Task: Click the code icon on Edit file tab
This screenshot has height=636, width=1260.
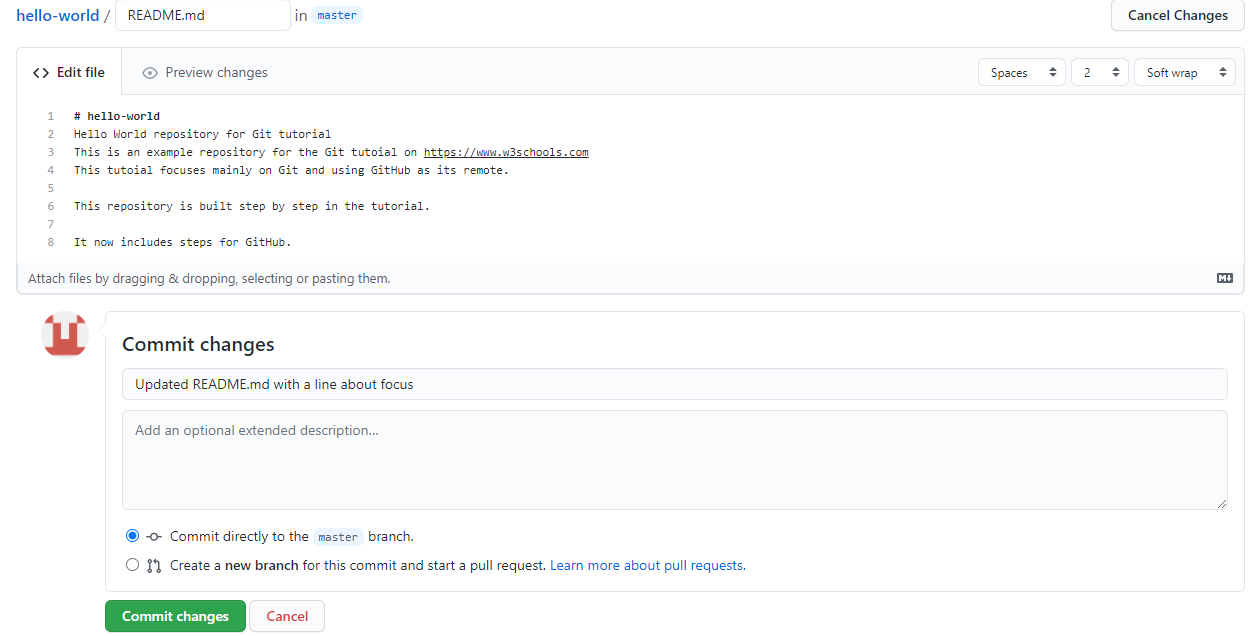Action: pyautogui.click(x=40, y=72)
